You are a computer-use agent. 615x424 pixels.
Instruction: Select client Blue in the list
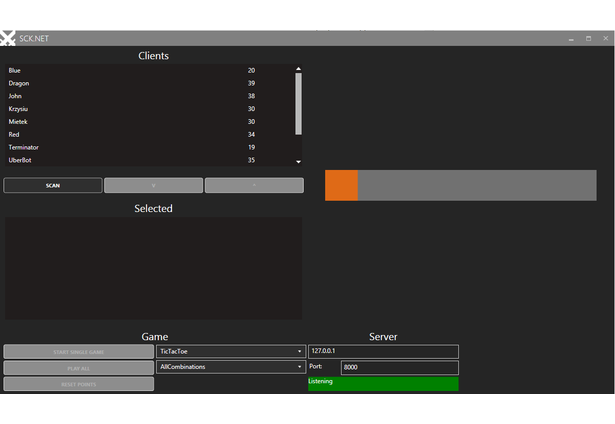pyautogui.click(x=149, y=71)
